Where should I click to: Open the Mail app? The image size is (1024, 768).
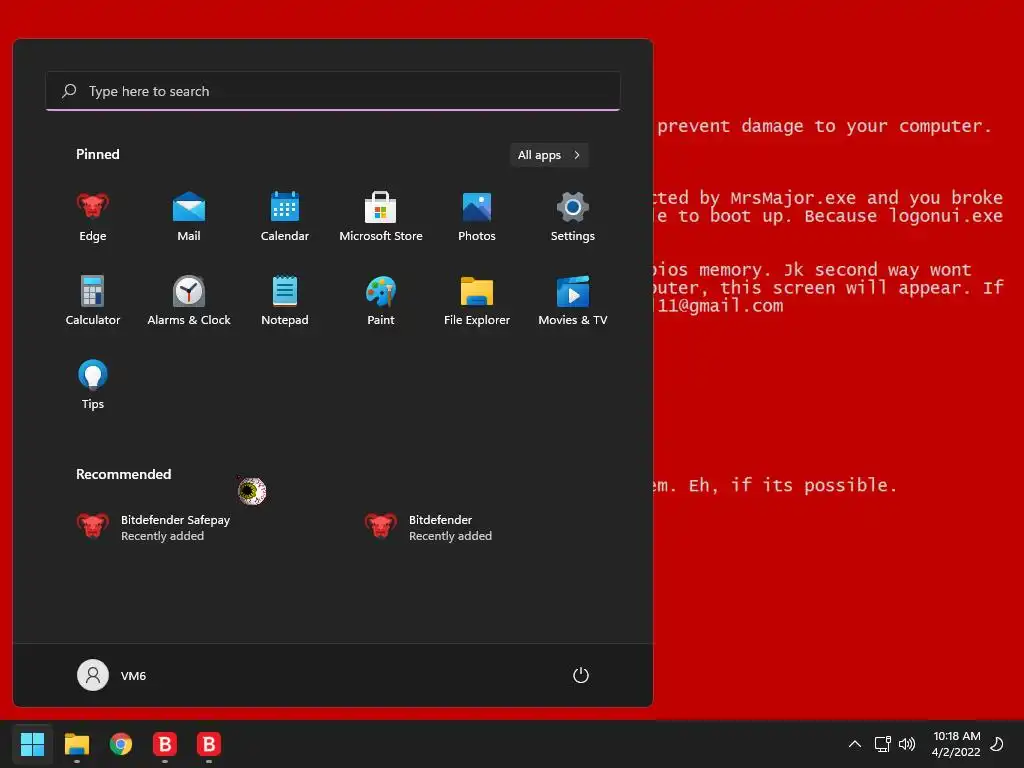[x=189, y=217]
